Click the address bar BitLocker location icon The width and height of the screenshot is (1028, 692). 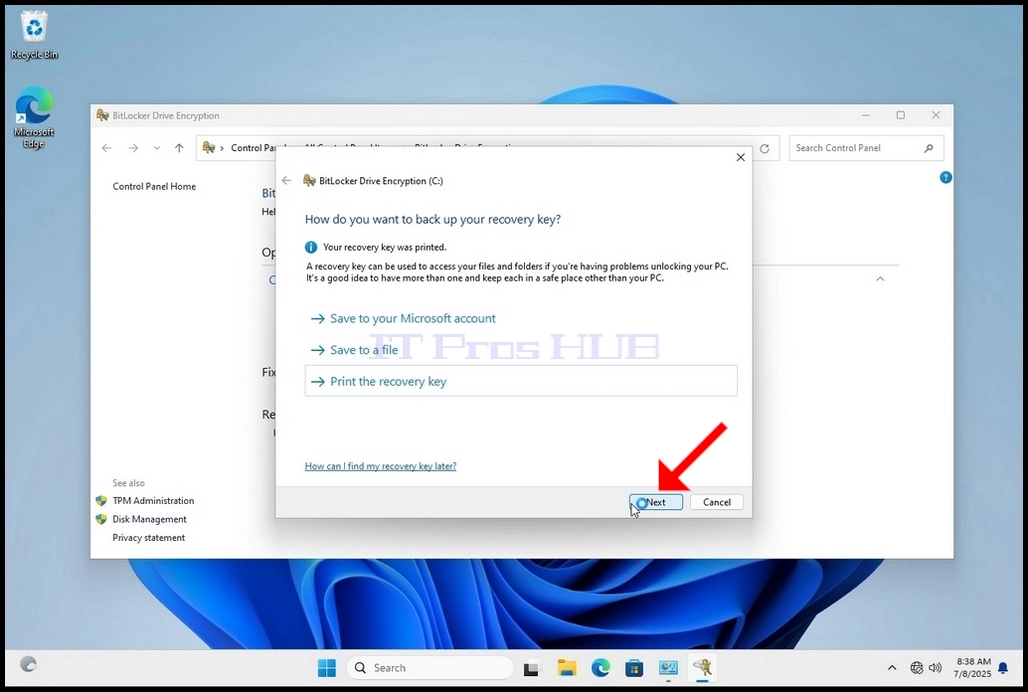coord(208,147)
